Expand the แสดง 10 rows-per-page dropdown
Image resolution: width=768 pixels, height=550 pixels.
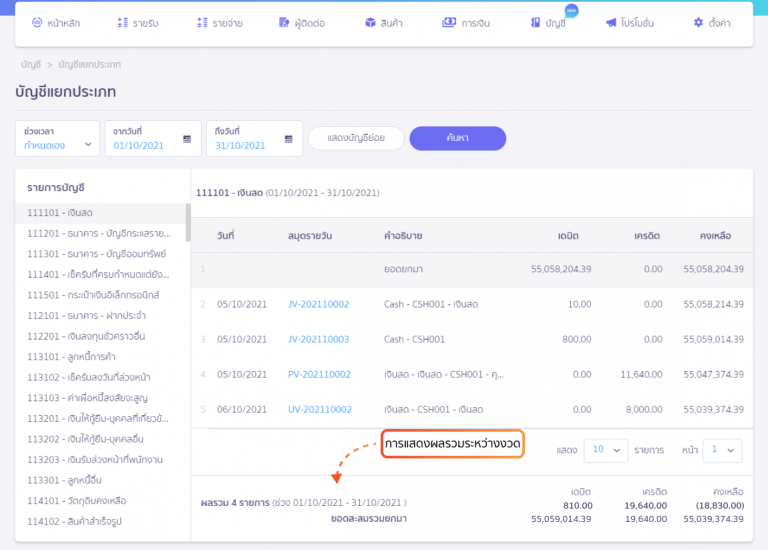click(605, 449)
